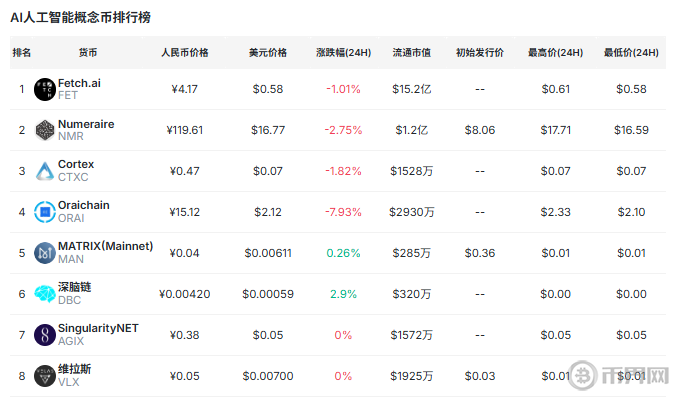The height and width of the screenshot is (403, 680).
Task: Select the Cortex CTXC ticker text
Action: coord(73,178)
